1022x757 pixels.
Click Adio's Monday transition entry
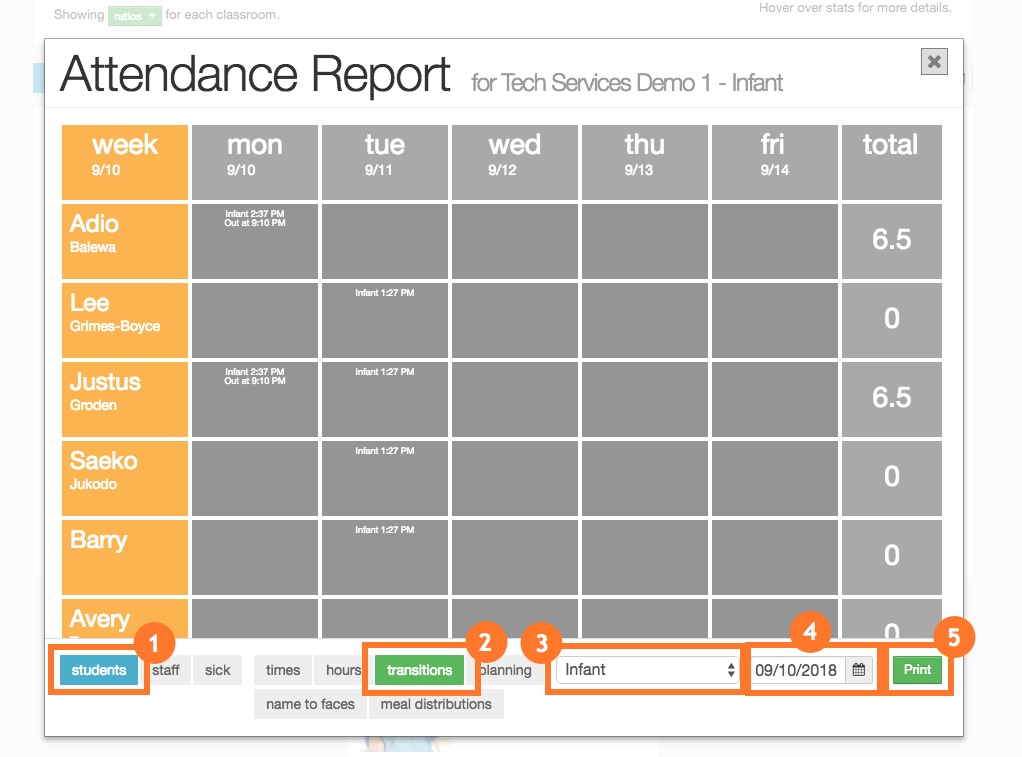coord(255,218)
